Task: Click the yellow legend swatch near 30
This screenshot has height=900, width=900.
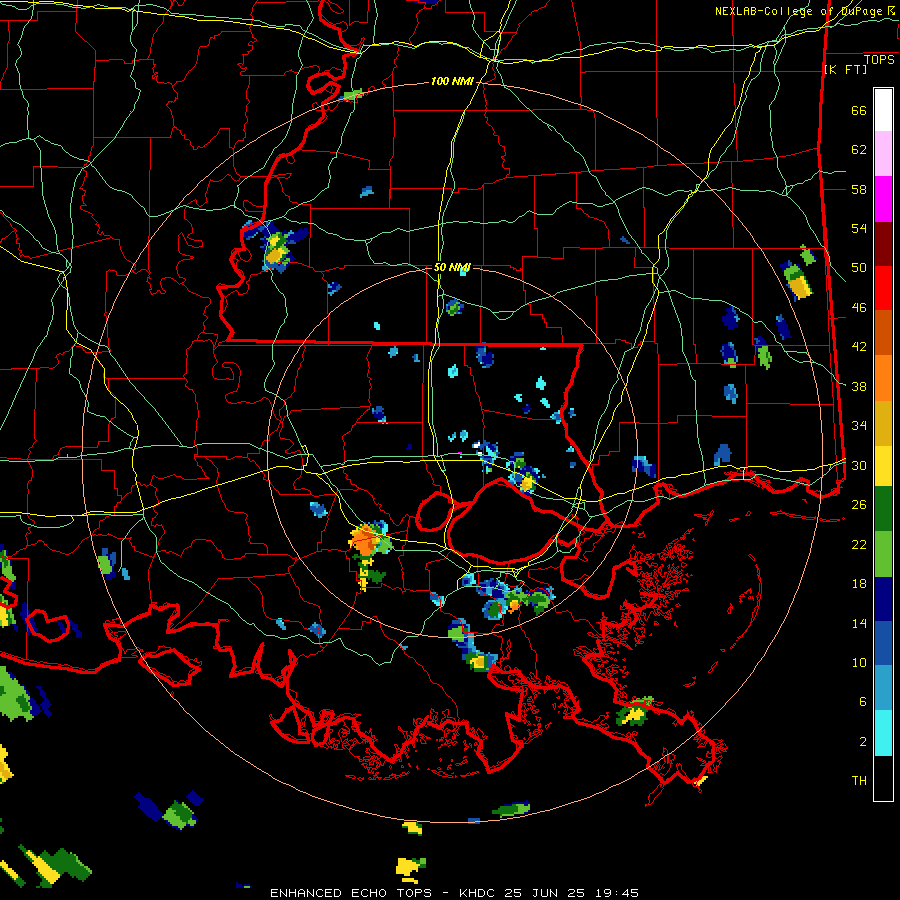Action: 883,466
